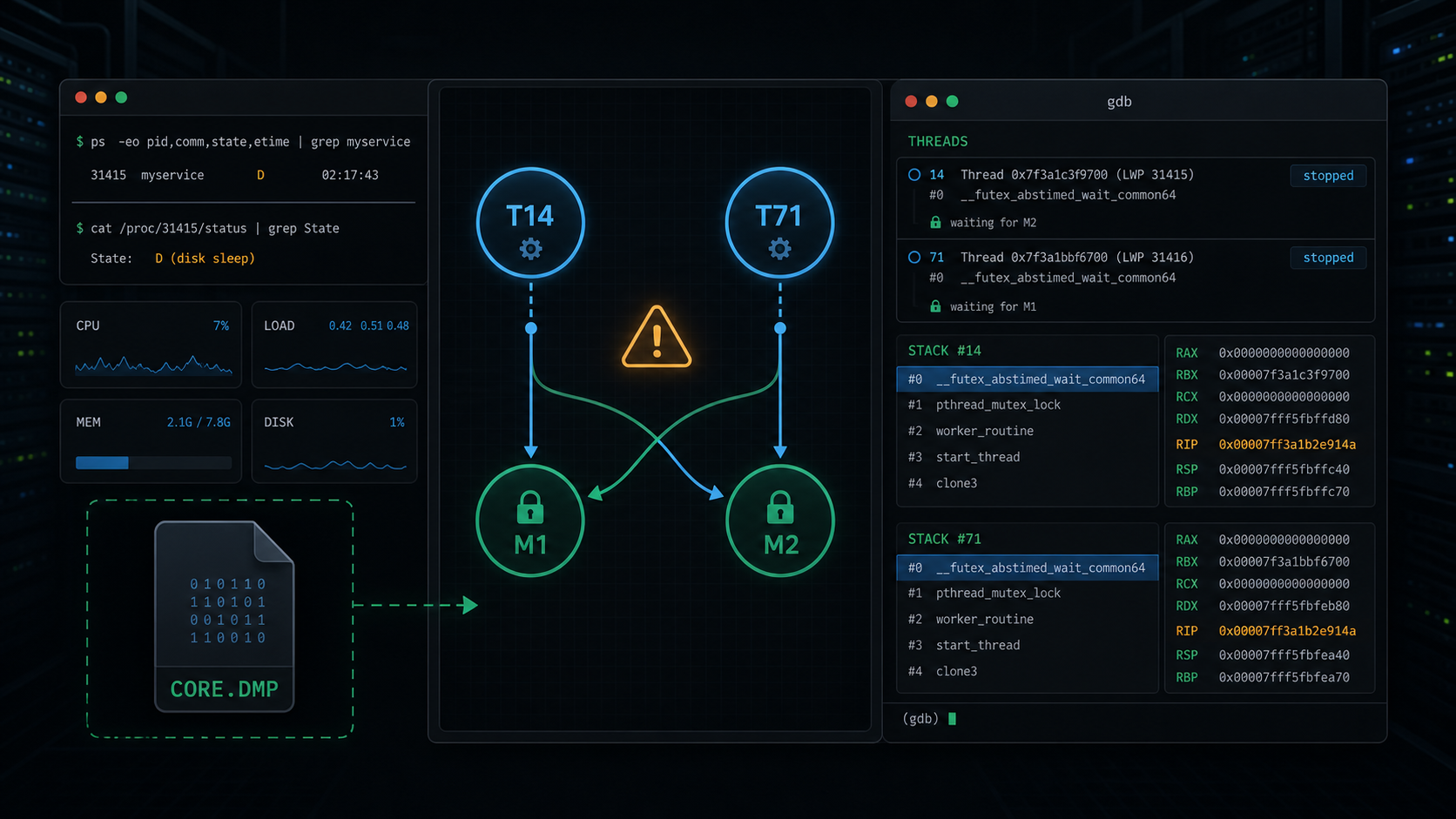Click the gear icon inside T71

point(779,250)
